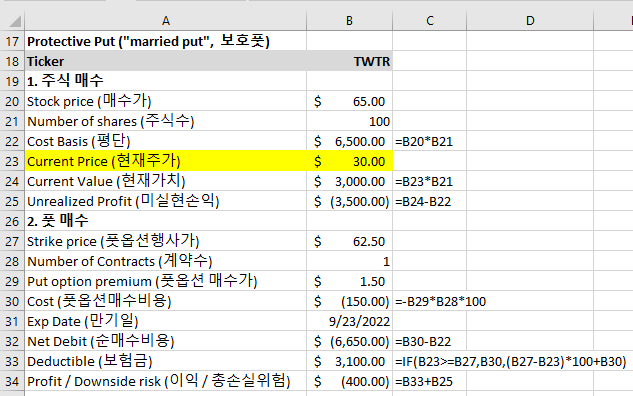Image resolution: width=633 pixels, height=396 pixels.
Task: Click the Profit / Downside risk label cell
Action: (166, 381)
